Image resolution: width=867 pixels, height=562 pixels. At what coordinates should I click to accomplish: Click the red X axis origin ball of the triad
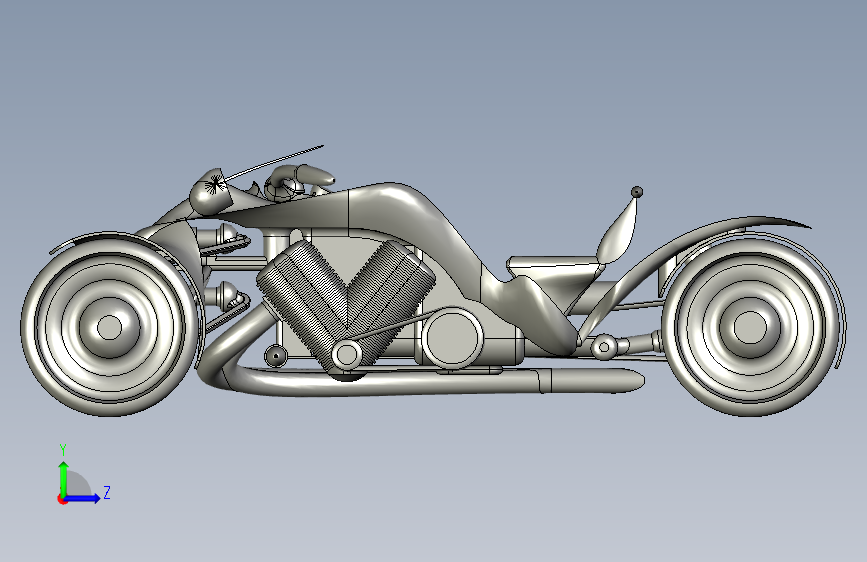(61, 499)
